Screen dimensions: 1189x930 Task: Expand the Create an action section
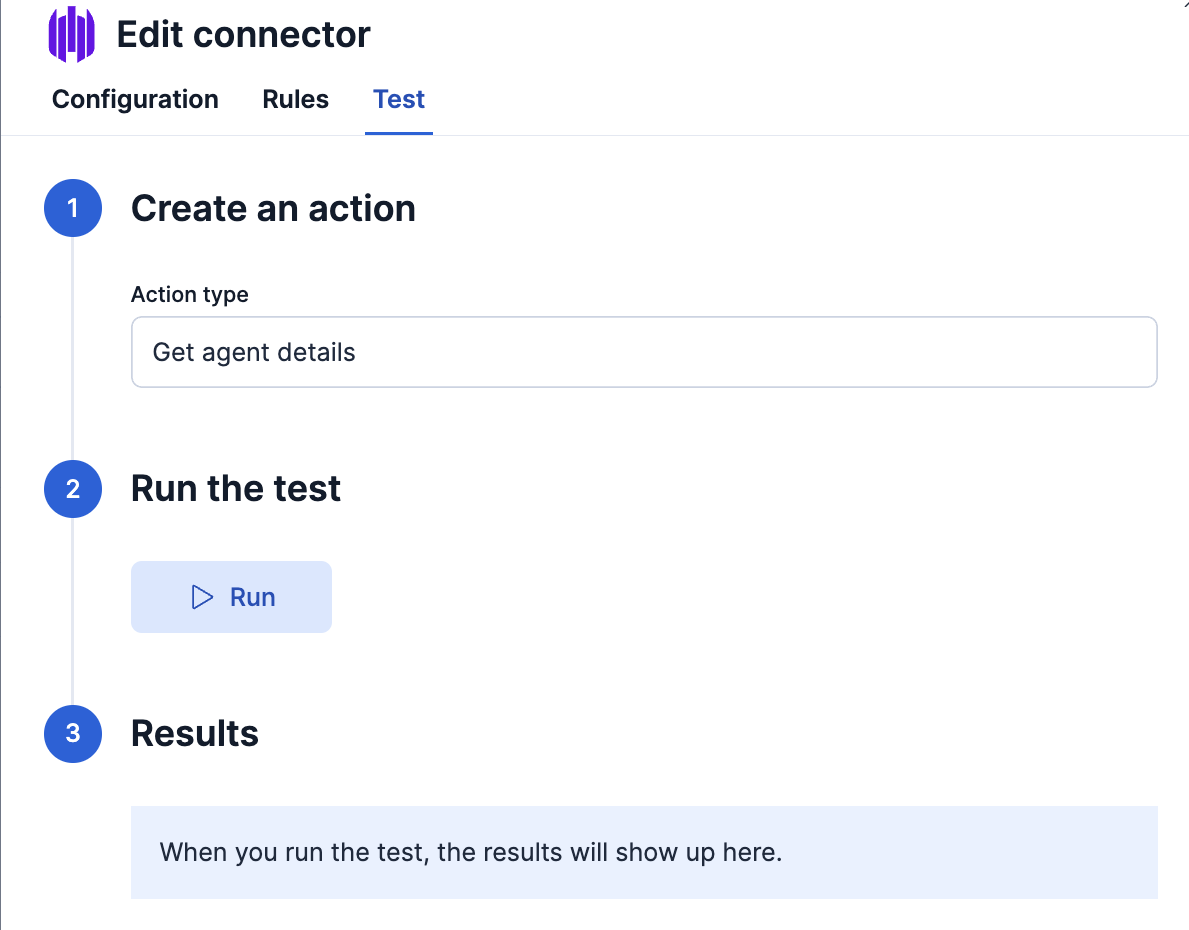[x=273, y=208]
